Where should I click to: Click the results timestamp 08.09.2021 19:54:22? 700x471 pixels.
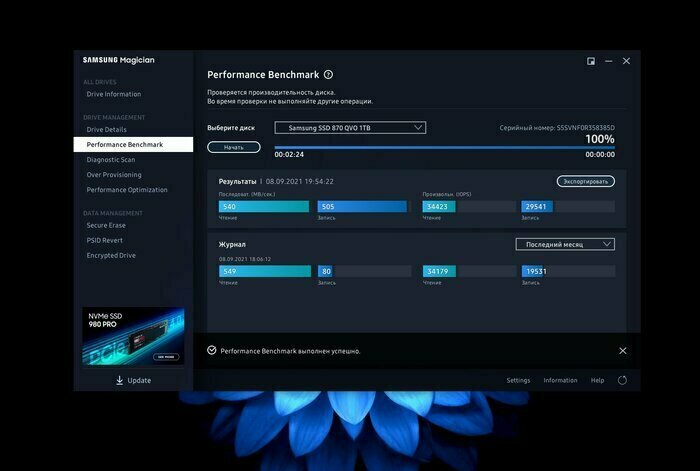pyautogui.click(x=300, y=181)
